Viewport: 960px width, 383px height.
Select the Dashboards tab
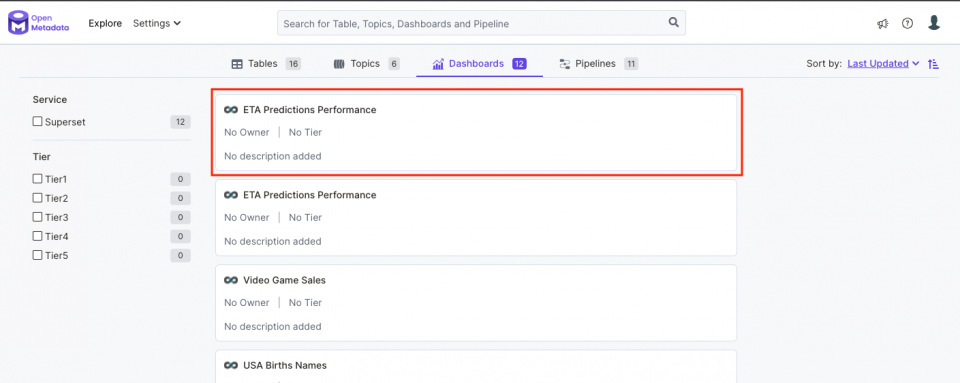coord(479,64)
